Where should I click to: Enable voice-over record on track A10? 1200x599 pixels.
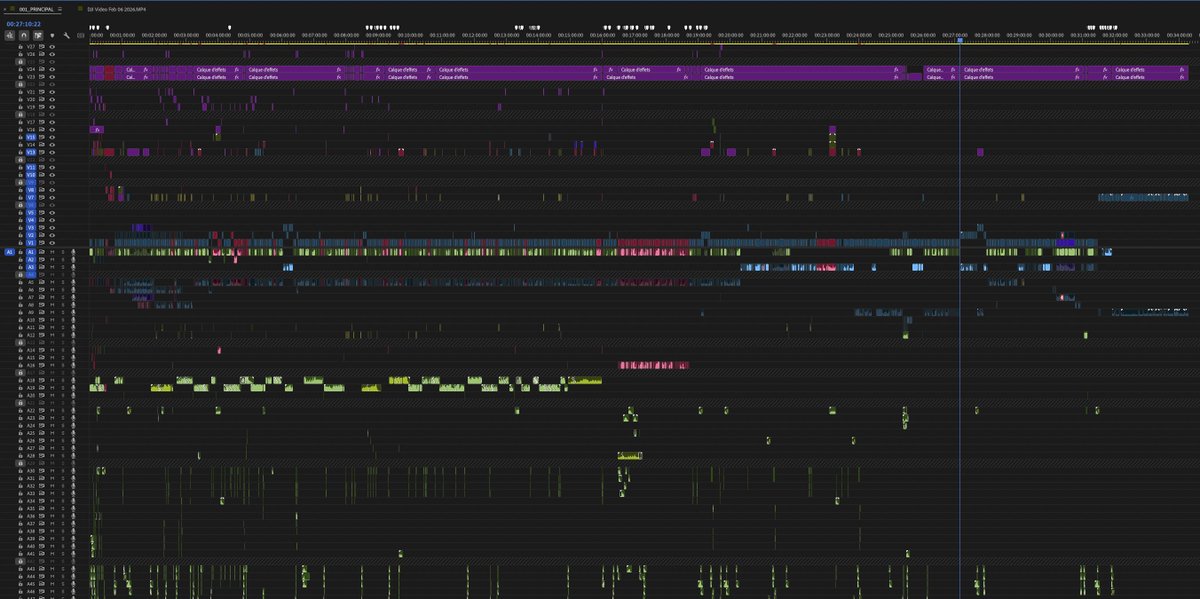(73, 320)
